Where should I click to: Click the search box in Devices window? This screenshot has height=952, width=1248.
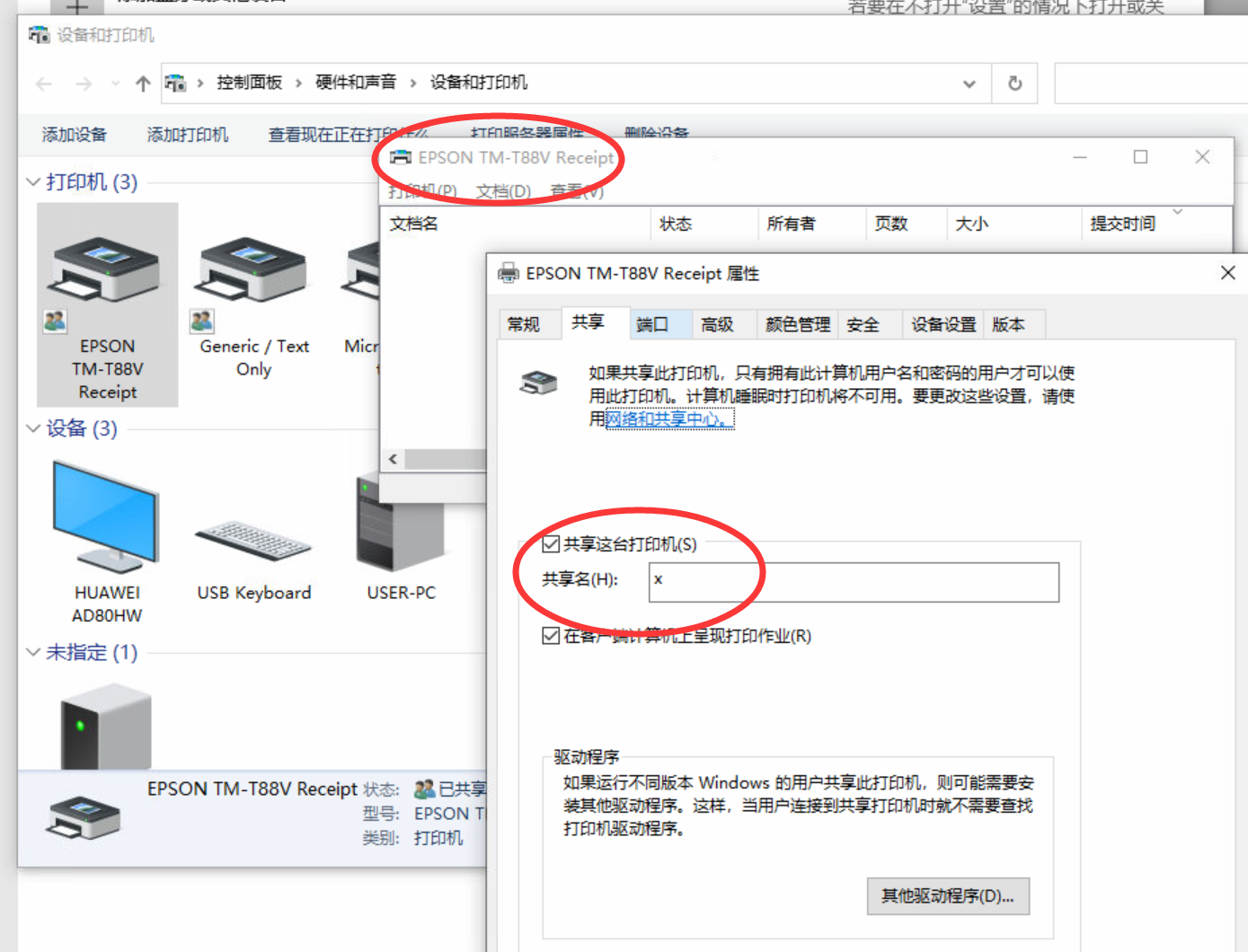tap(1151, 84)
